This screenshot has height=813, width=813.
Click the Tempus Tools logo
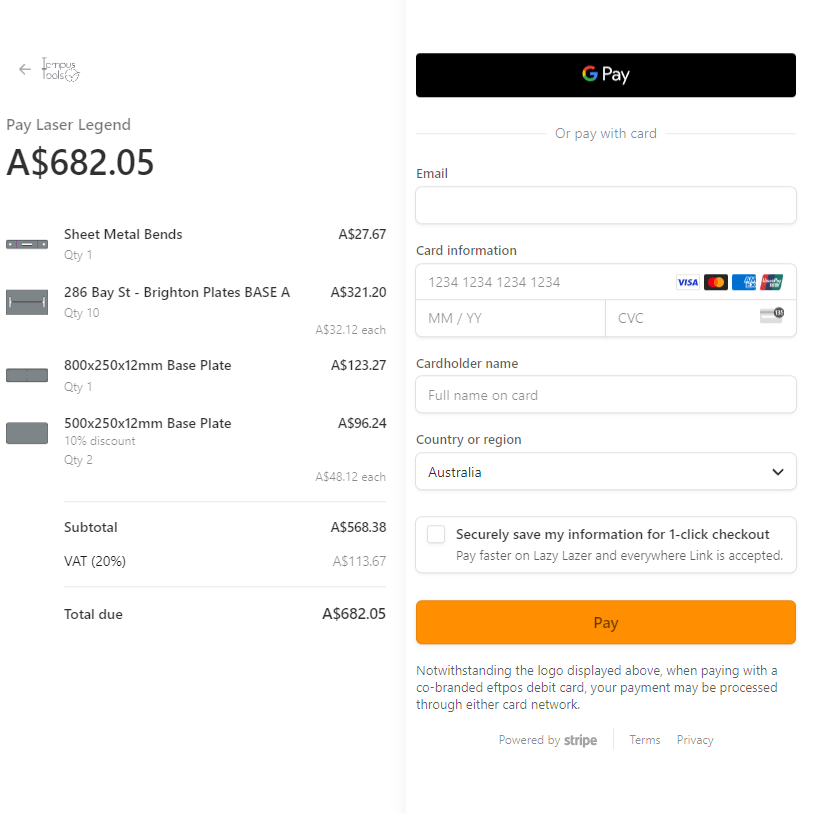point(61,69)
